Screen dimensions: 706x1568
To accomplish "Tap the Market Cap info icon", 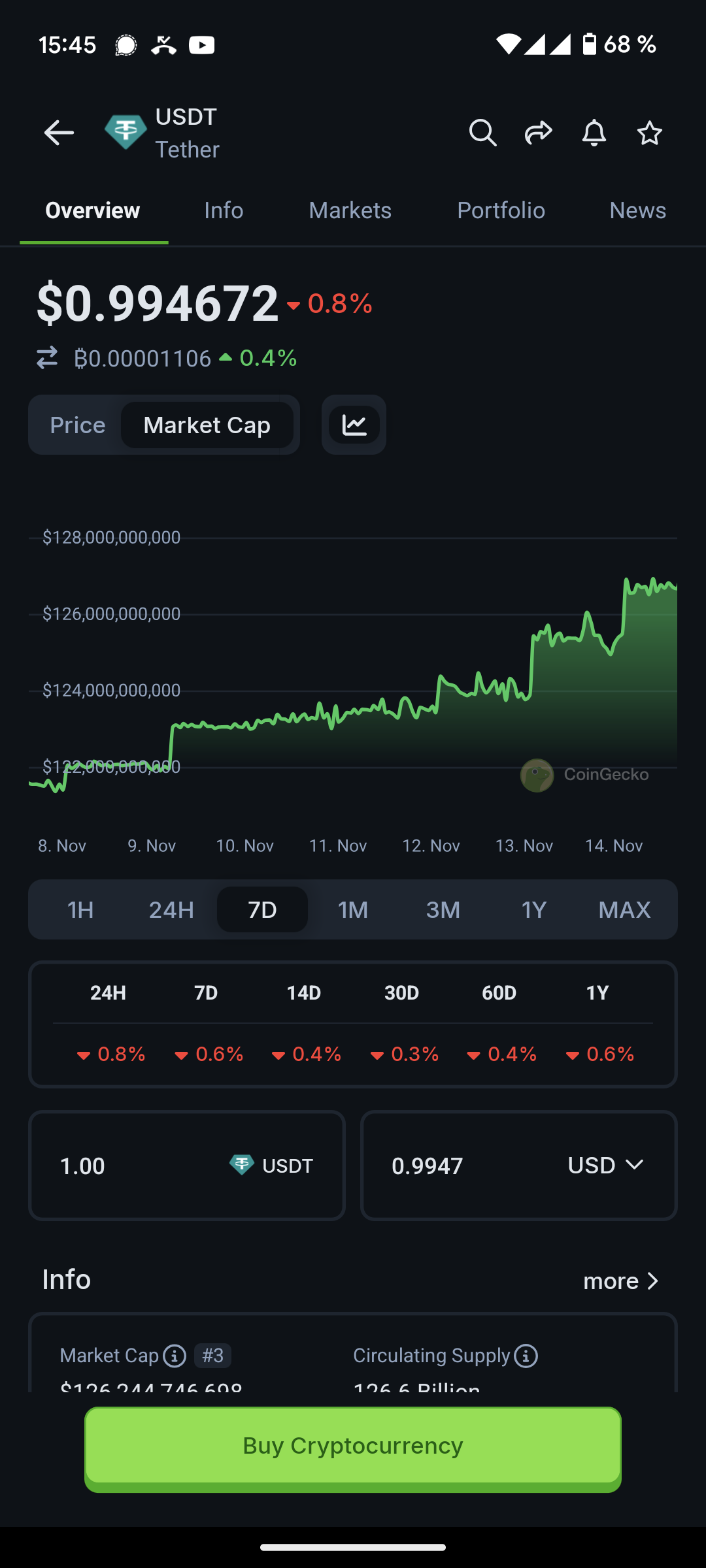I will coord(175,1356).
